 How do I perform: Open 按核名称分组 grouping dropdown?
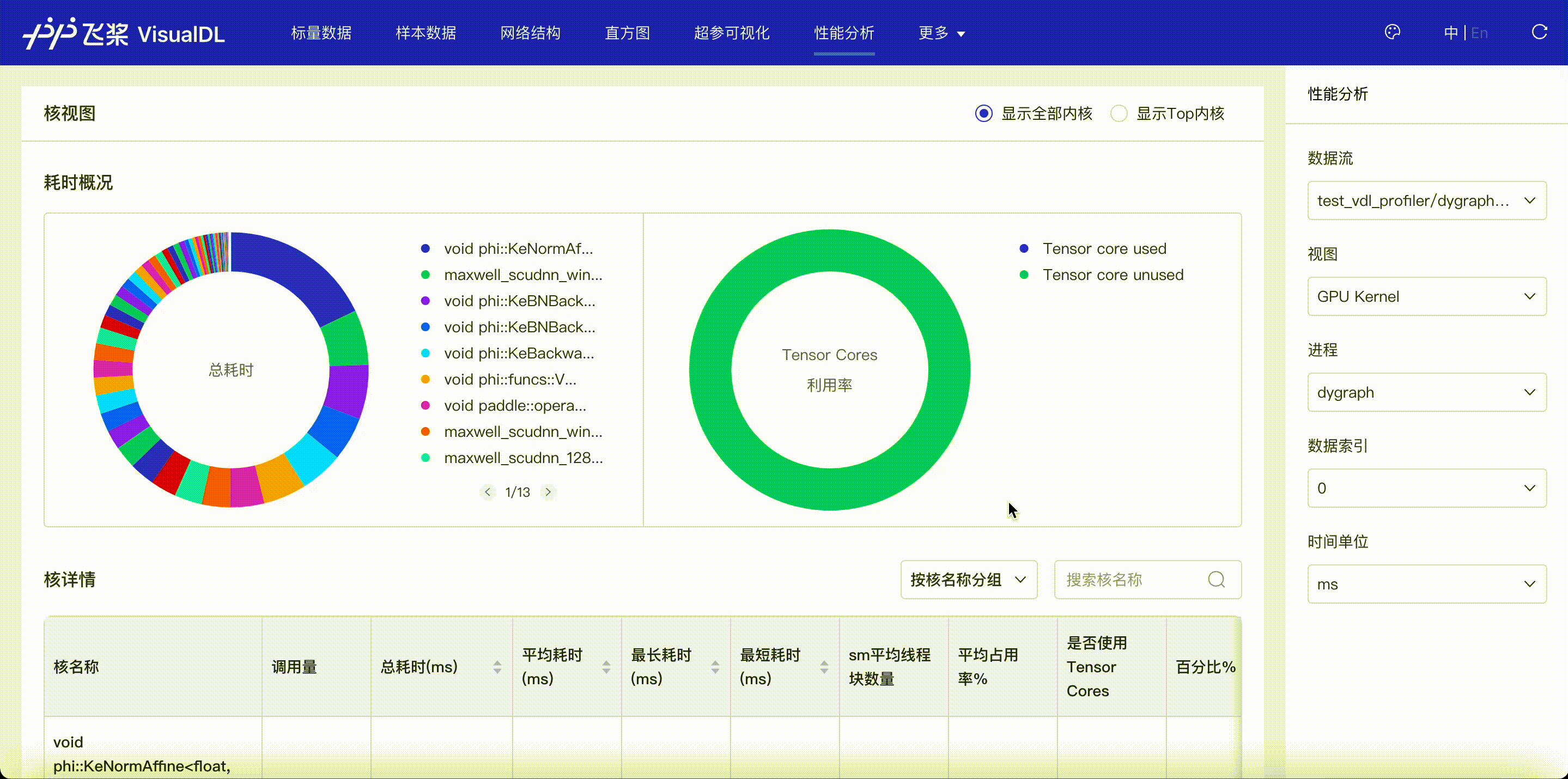pyautogui.click(x=969, y=580)
